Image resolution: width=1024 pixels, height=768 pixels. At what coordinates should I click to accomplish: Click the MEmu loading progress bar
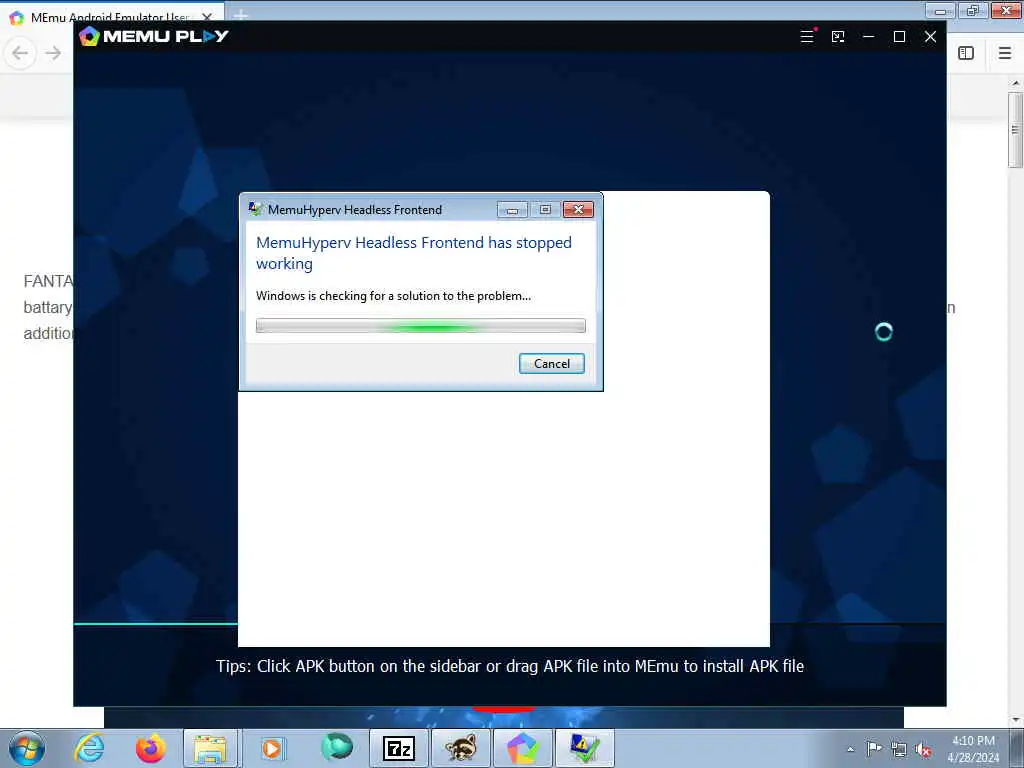point(509,624)
